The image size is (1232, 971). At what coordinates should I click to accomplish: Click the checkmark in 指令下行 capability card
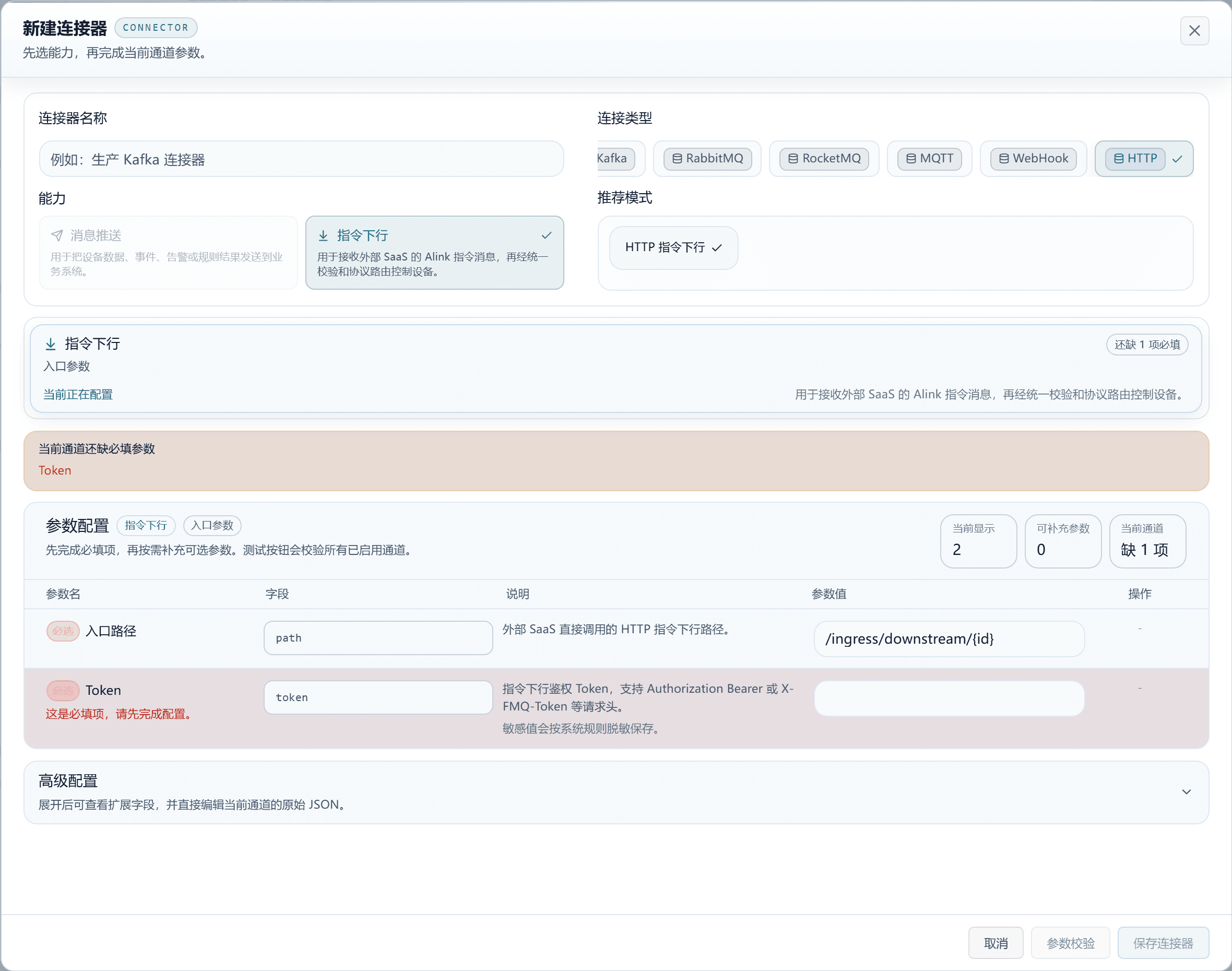[547, 235]
